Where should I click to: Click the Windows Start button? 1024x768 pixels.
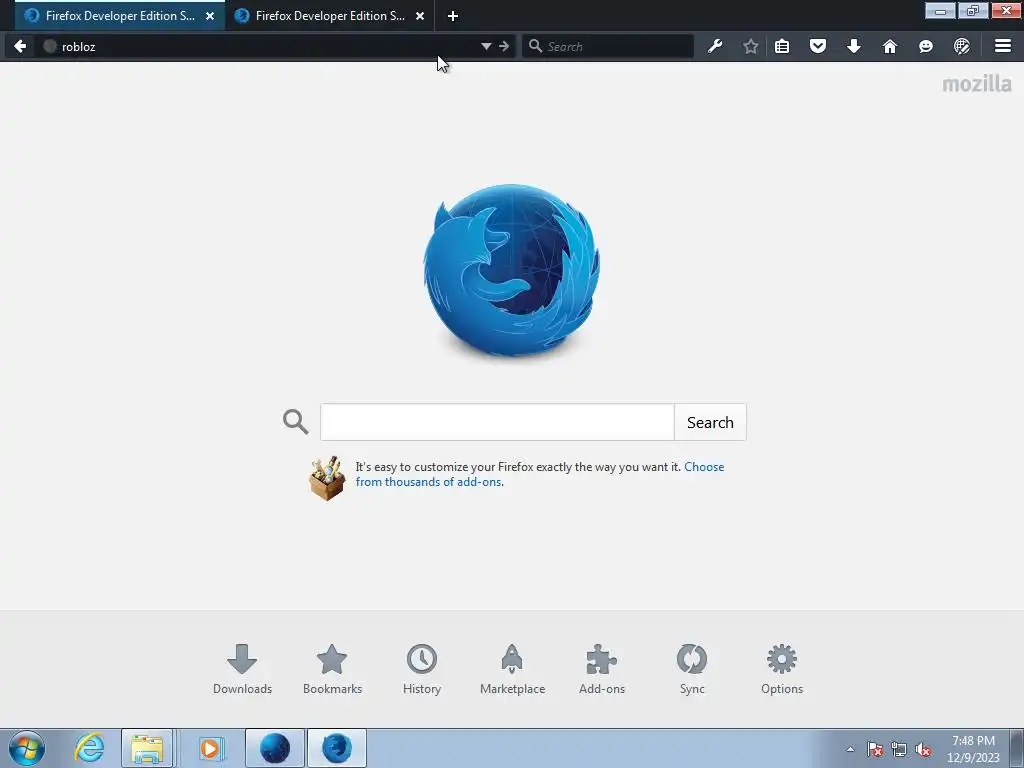pyautogui.click(x=27, y=748)
